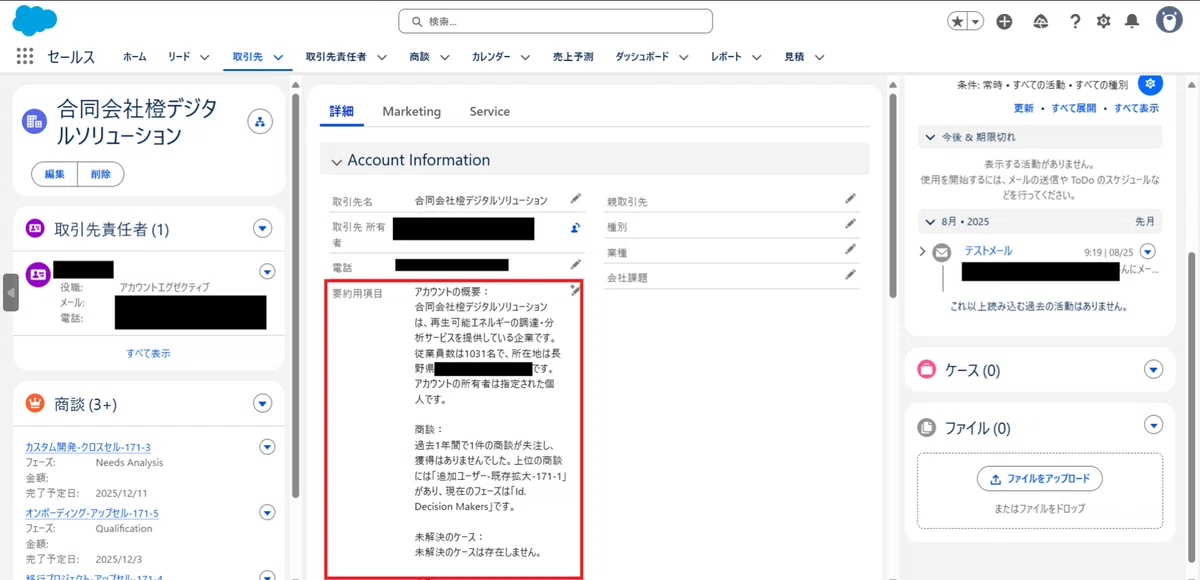Open the Notifications bell icon
This screenshot has height=580, width=1200.
(1132, 21)
